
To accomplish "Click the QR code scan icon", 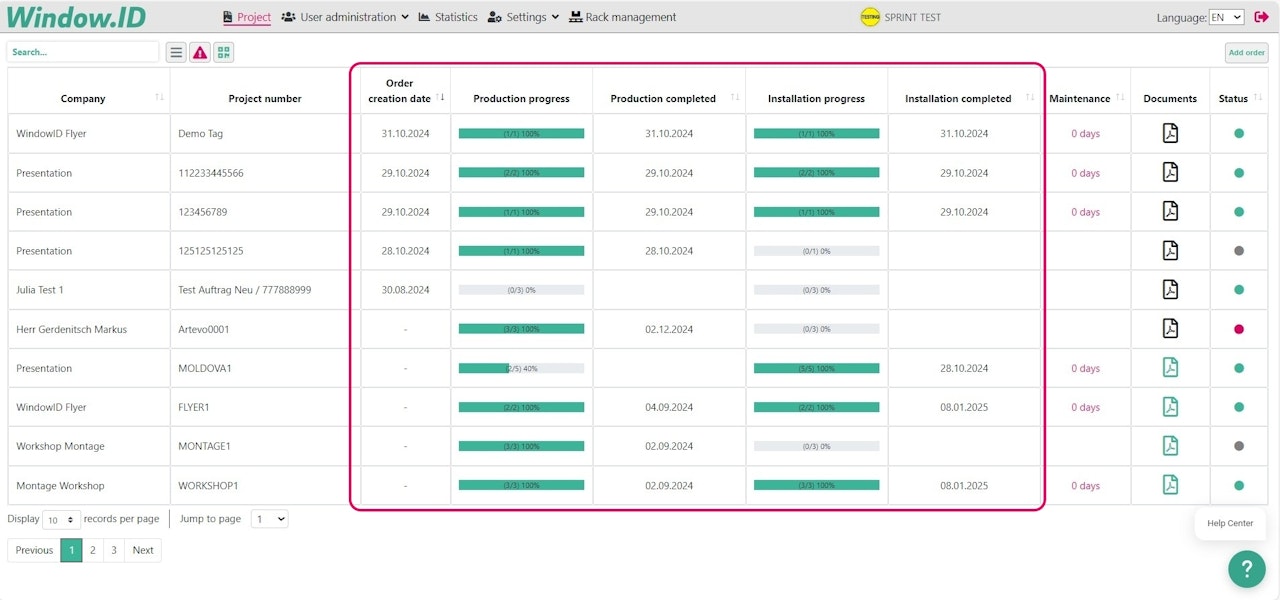I will [223, 52].
